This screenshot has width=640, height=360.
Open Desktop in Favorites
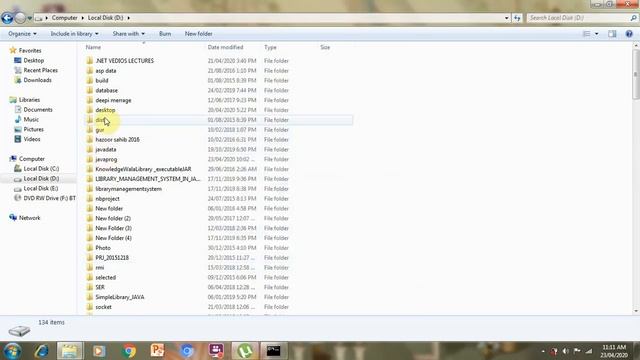click(33, 60)
